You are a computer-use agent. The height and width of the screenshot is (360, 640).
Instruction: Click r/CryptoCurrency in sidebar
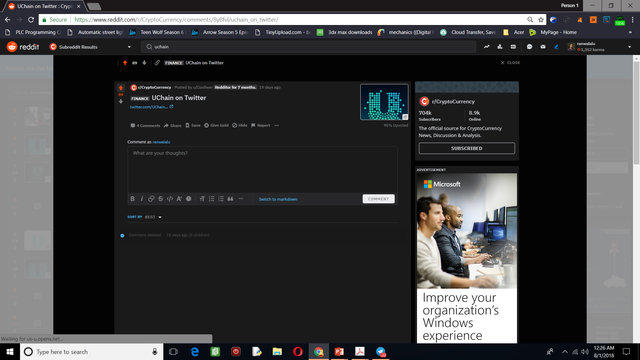pos(453,102)
